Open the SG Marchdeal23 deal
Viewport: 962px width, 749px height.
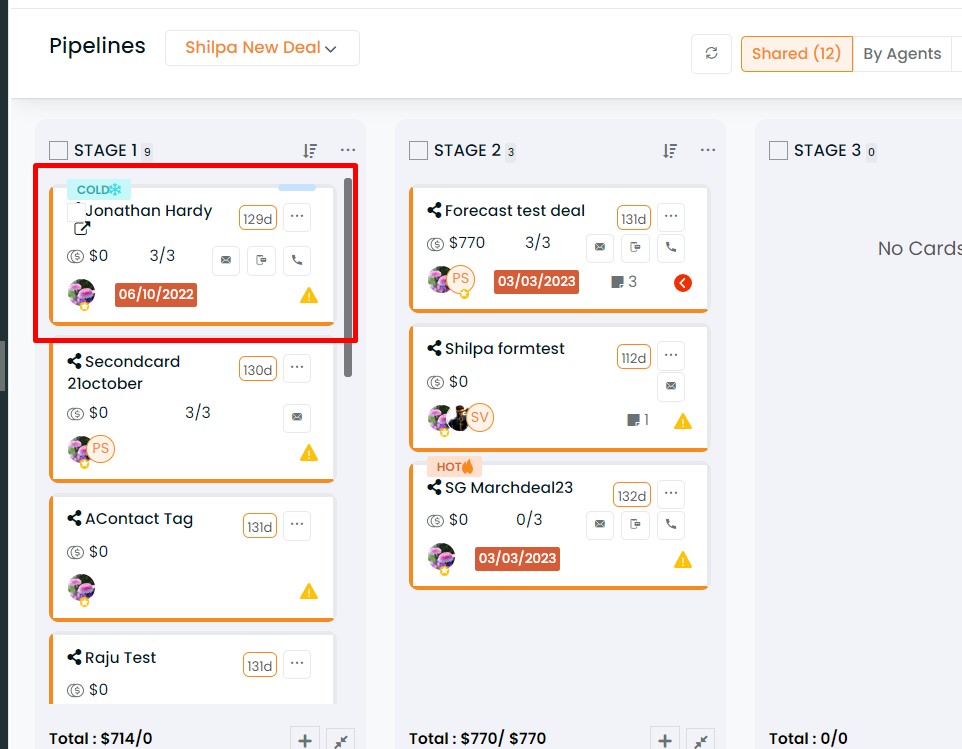click(509, 488)
